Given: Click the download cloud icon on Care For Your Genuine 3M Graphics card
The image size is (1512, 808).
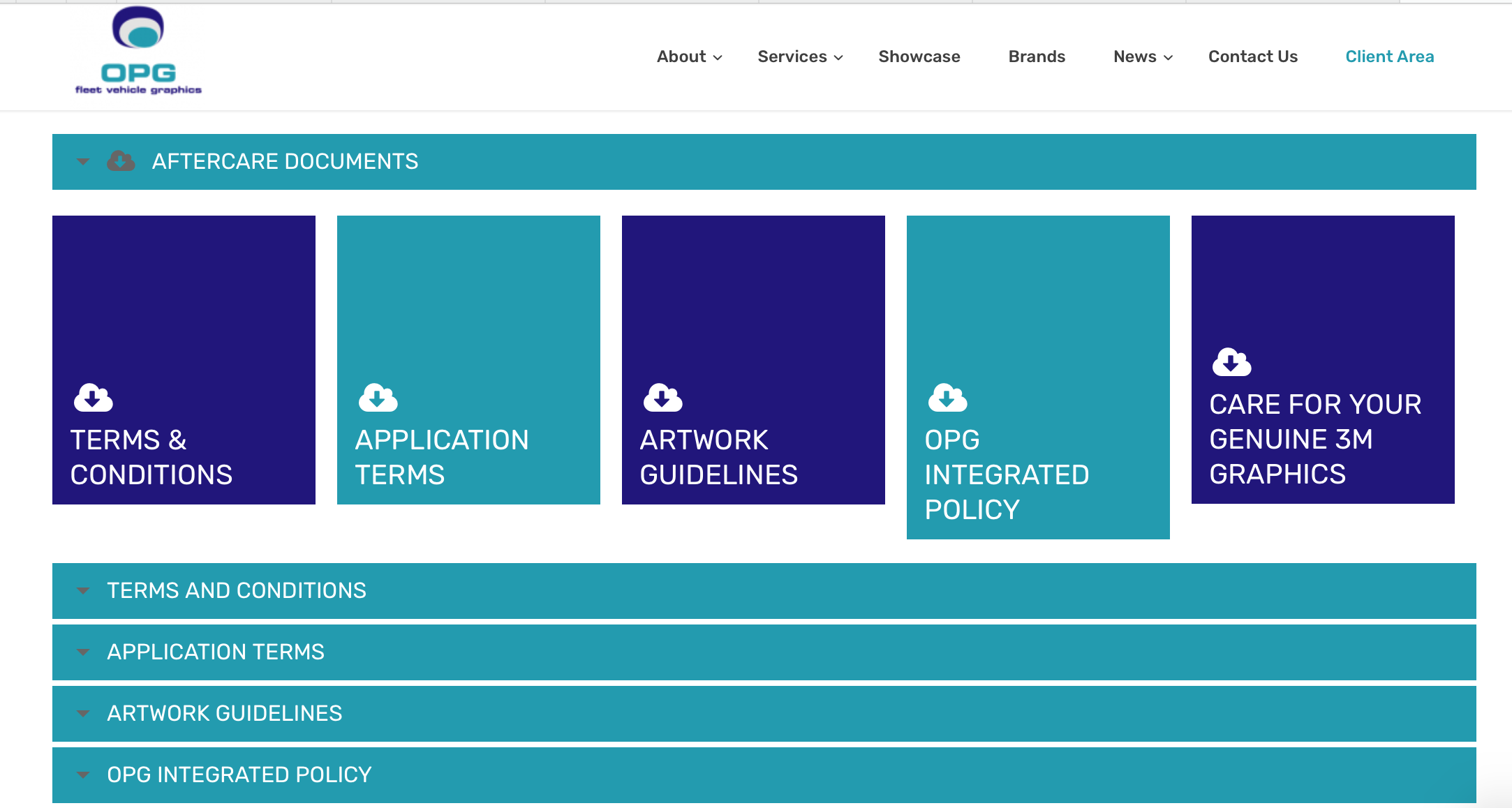Looking at the screenshot, I should click(1232, 361).
